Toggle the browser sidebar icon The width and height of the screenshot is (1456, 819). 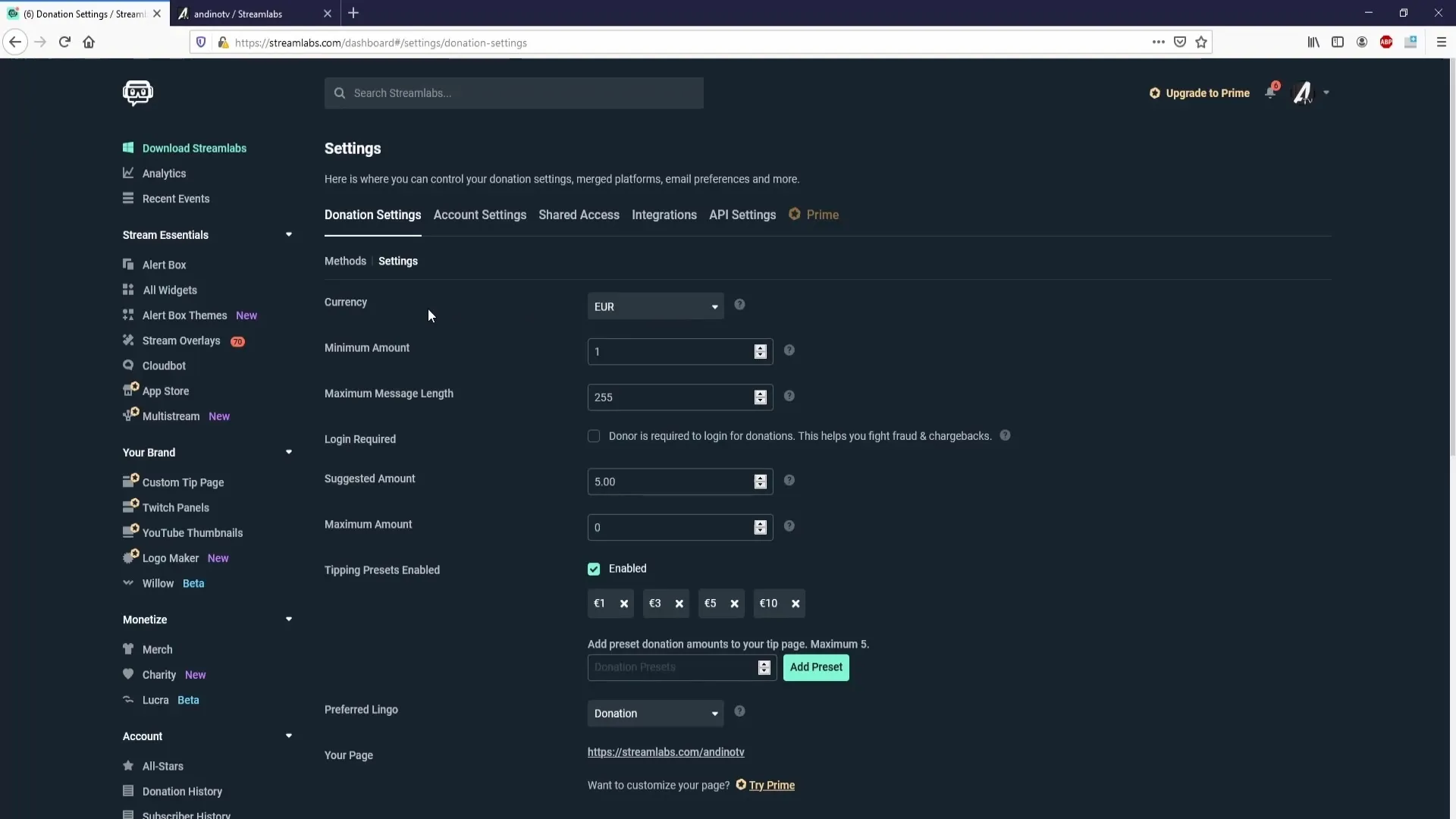[x=1338, y=42]
